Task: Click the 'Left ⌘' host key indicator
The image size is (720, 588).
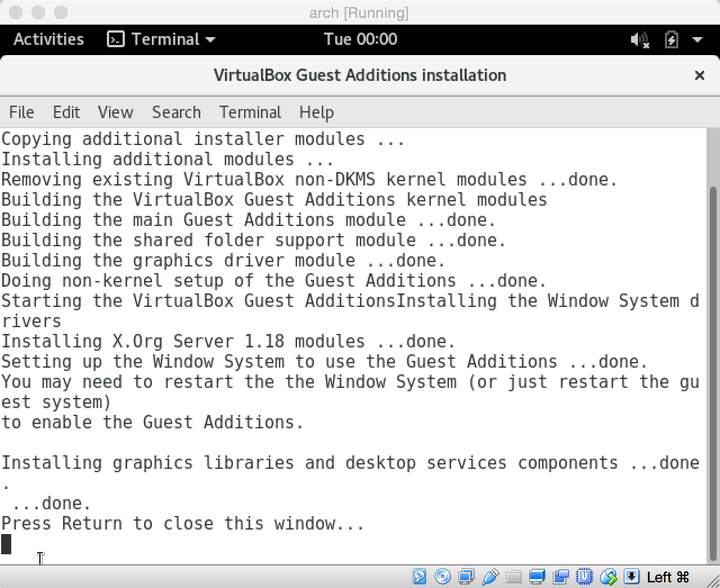Action: coord(668,577)
